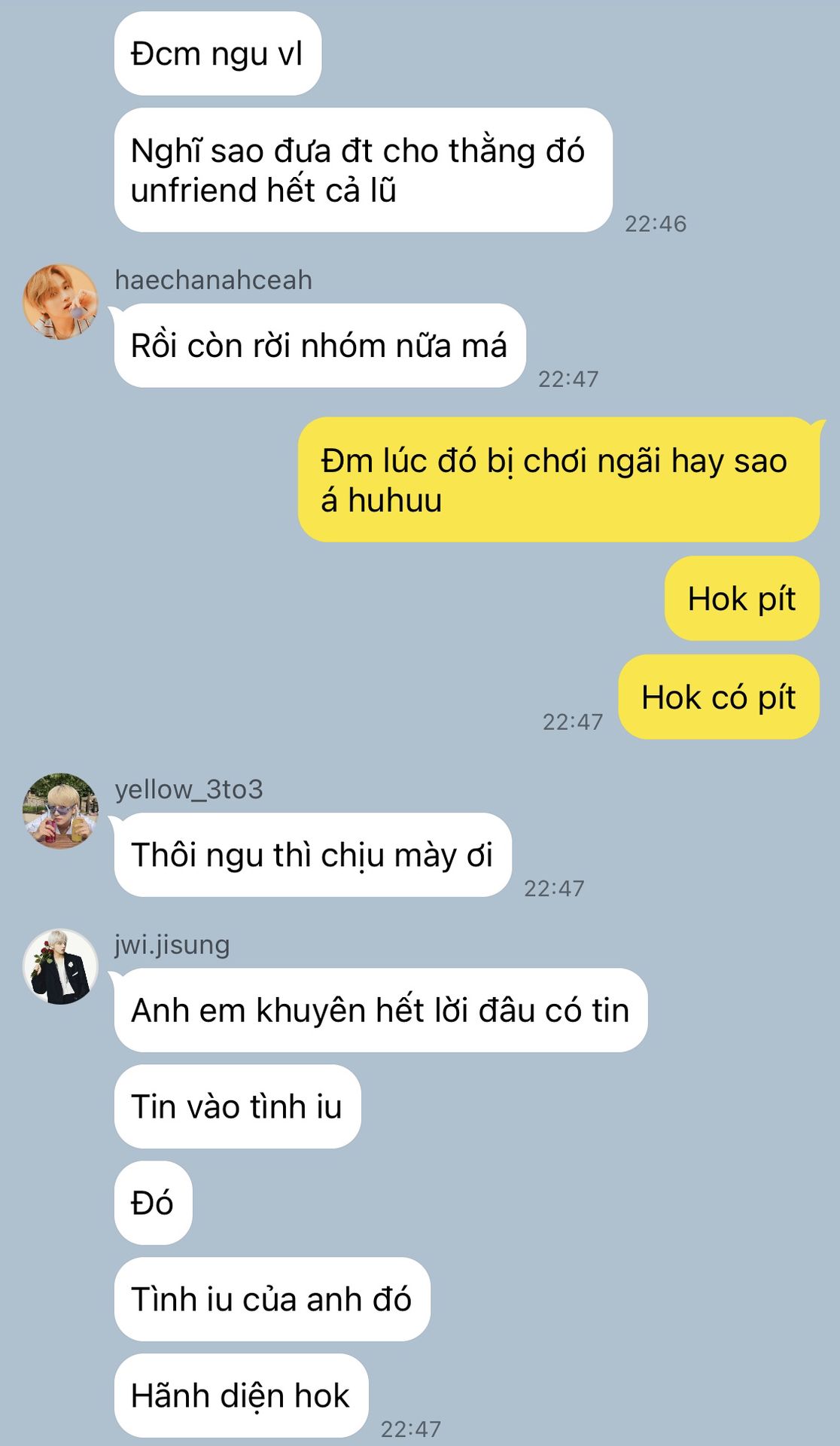
Task: Select the yellow "Hok pít" bubble
Action: point(742,599)
